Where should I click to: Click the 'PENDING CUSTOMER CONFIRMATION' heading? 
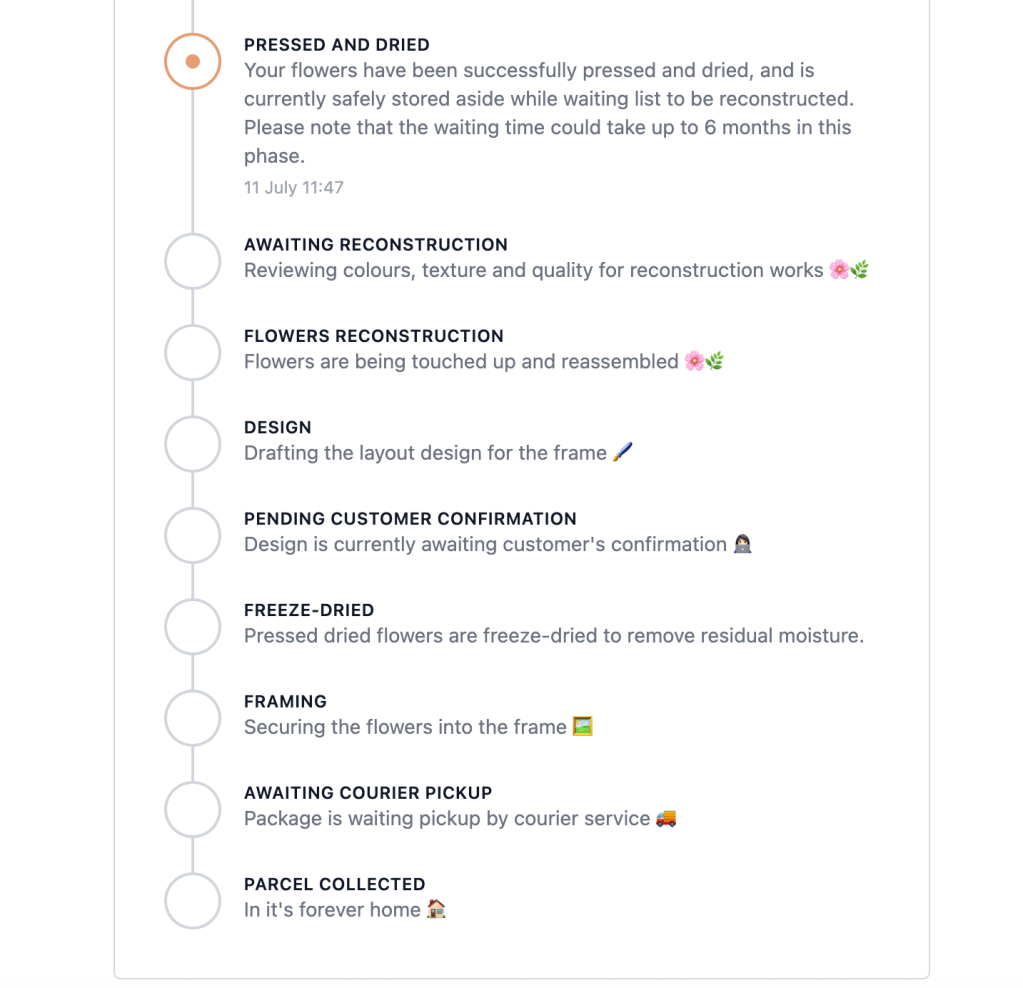click(x=410, y=519)
